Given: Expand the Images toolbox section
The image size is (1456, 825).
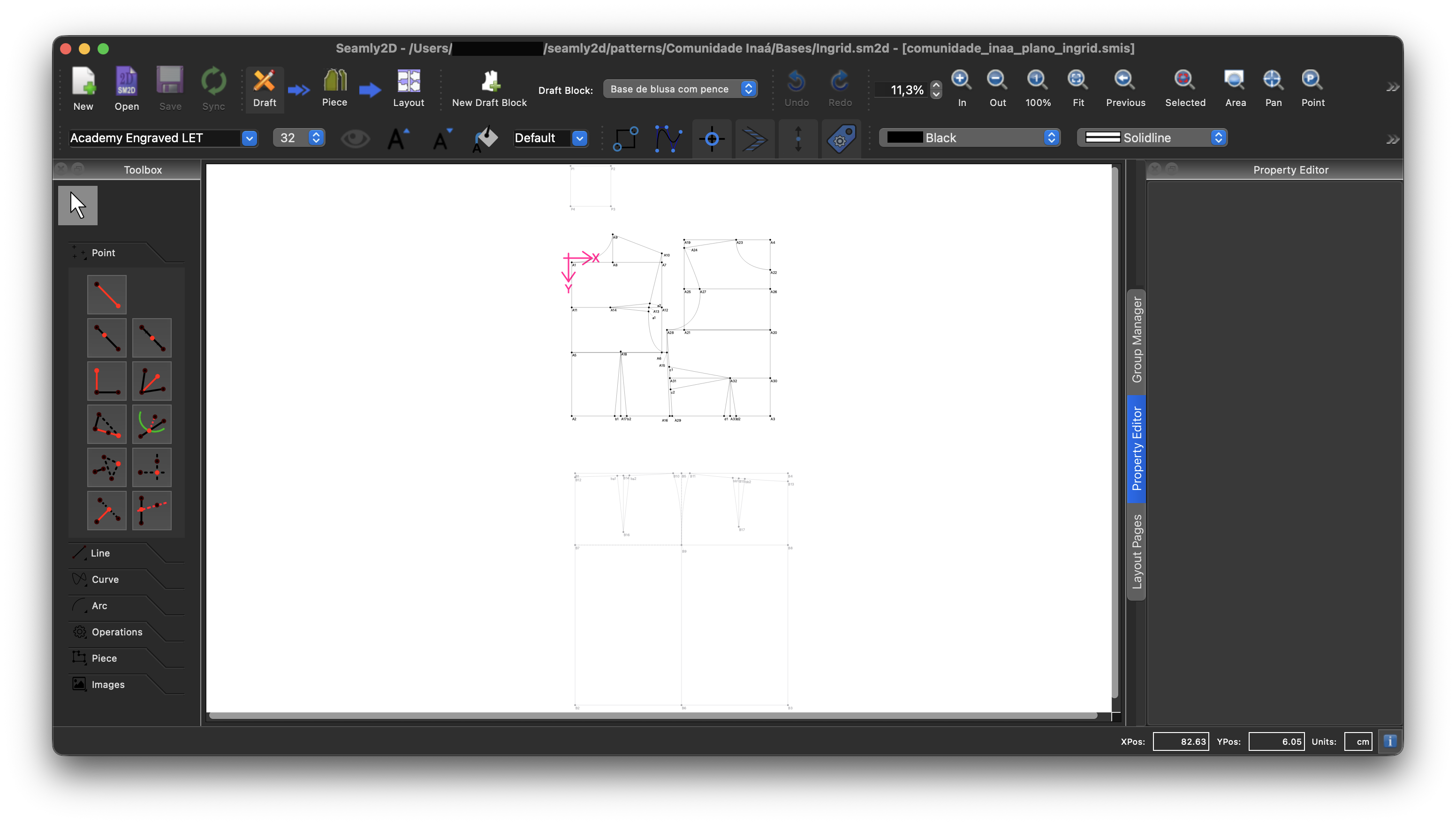Looking at the screenshot, I should coord(126,685).
